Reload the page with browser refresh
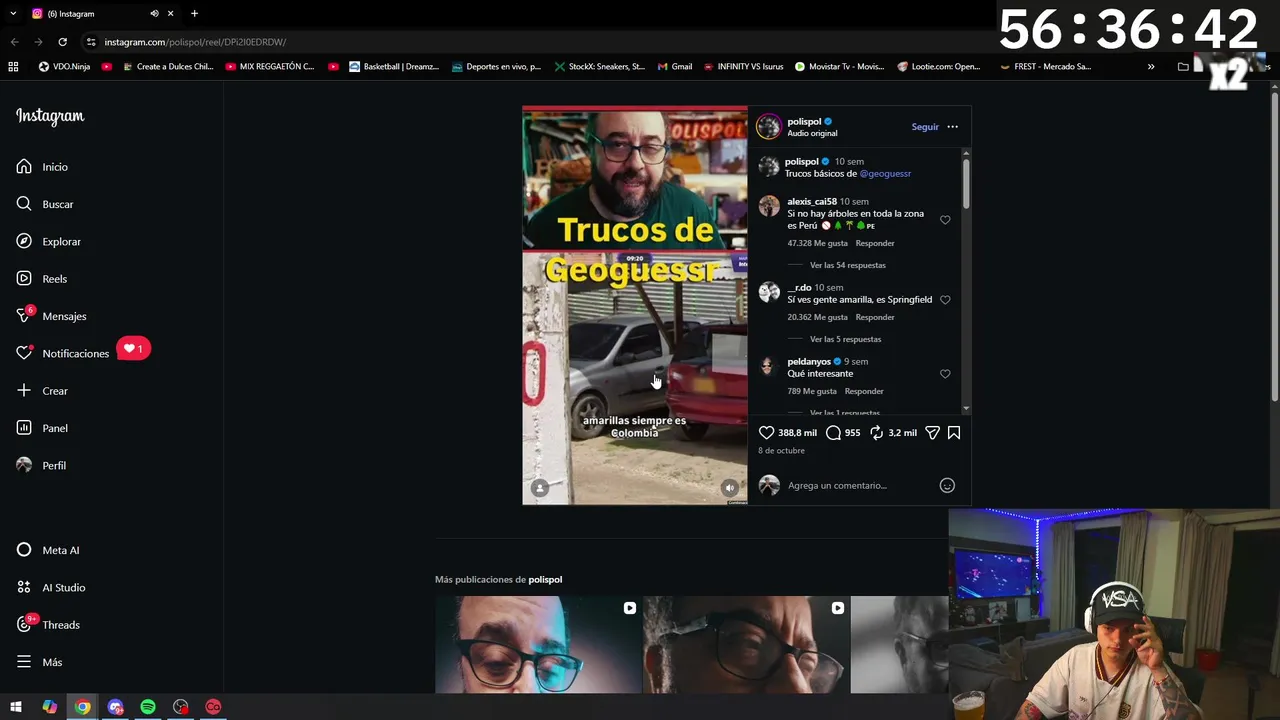Viewport: 1280px width, 720px height. tap(62, 42)
